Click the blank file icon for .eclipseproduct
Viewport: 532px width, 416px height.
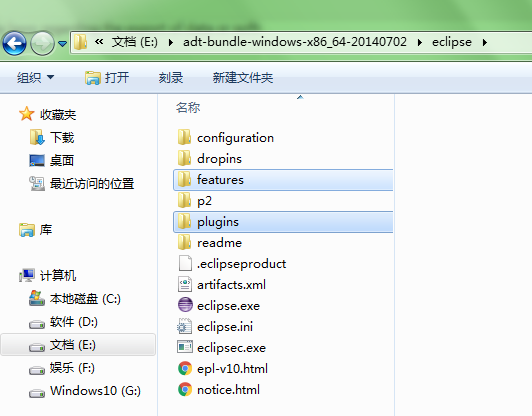185,263
